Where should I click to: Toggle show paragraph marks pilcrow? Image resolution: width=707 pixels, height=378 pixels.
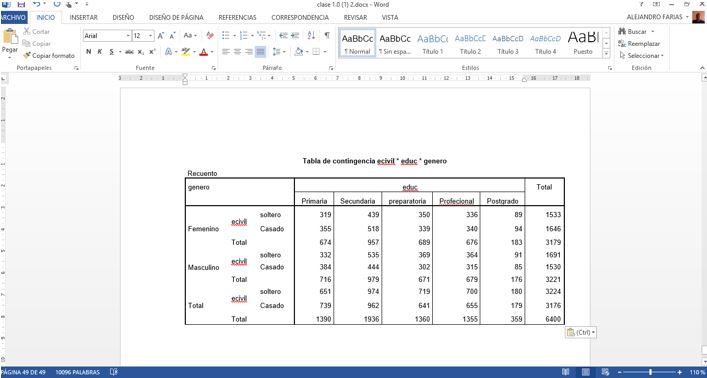click(327, 36)
